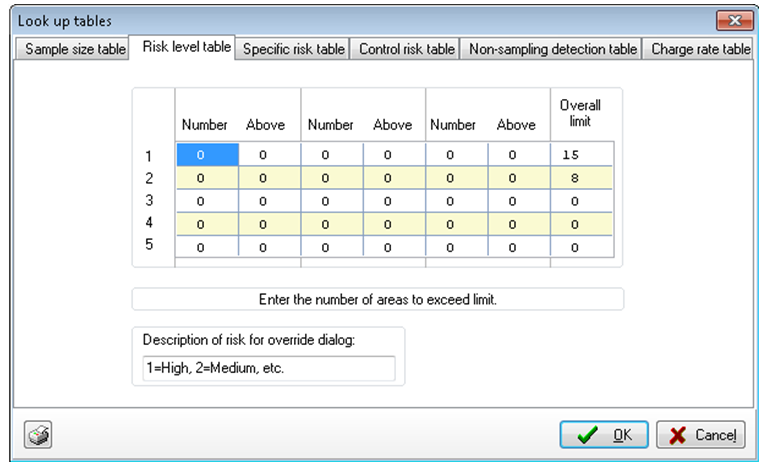
Task: Click row 1 second Number cell
Action: (332, 155)
